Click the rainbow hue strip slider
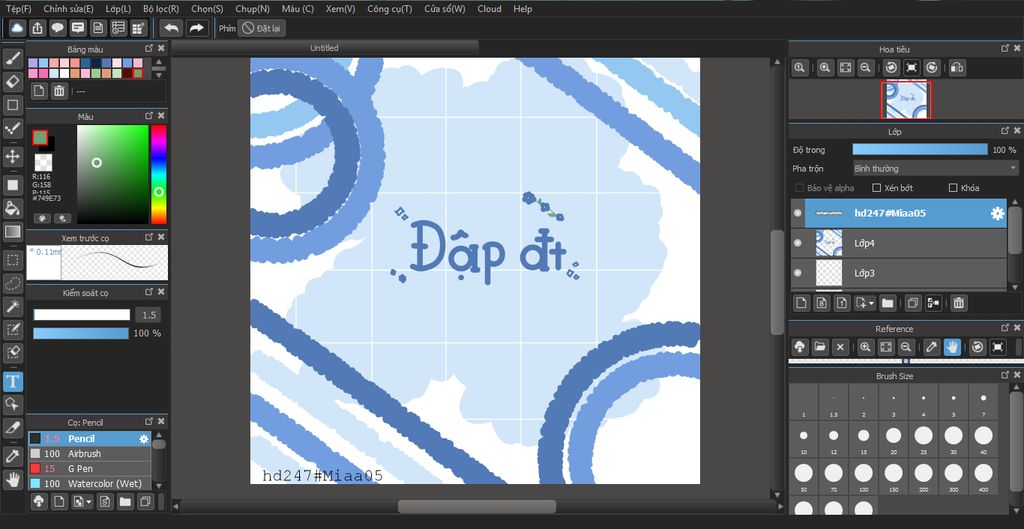The image size is (1024, 529). tap(159, 174)
